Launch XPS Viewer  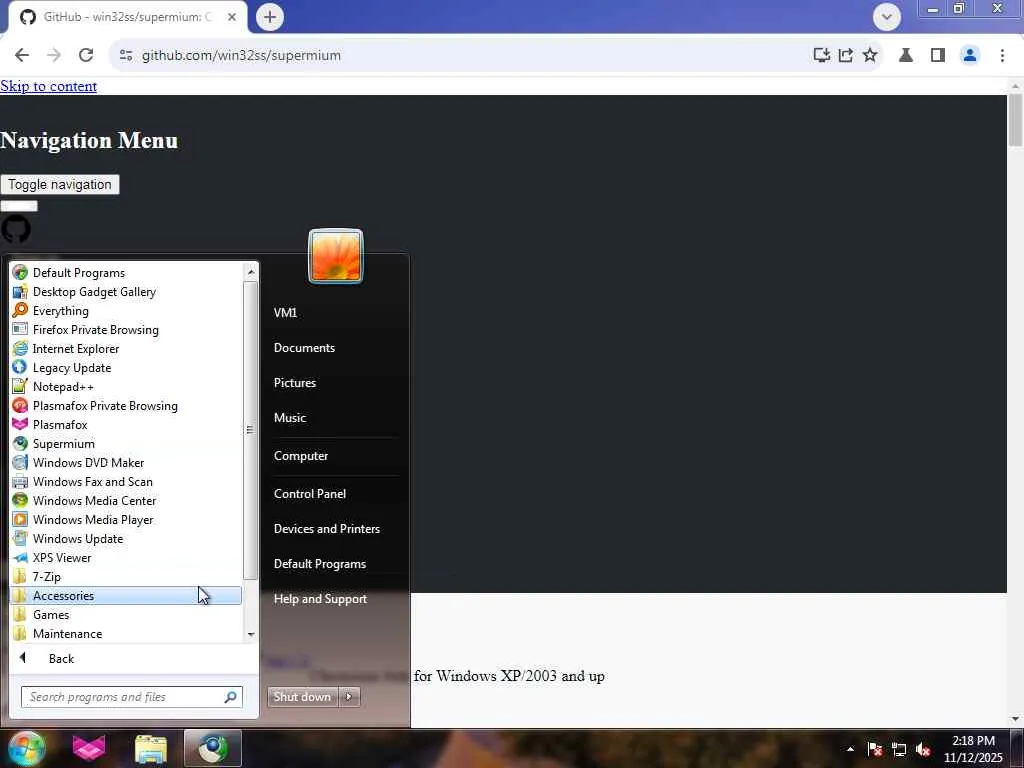pyautogui.click(x=126, y=557)
